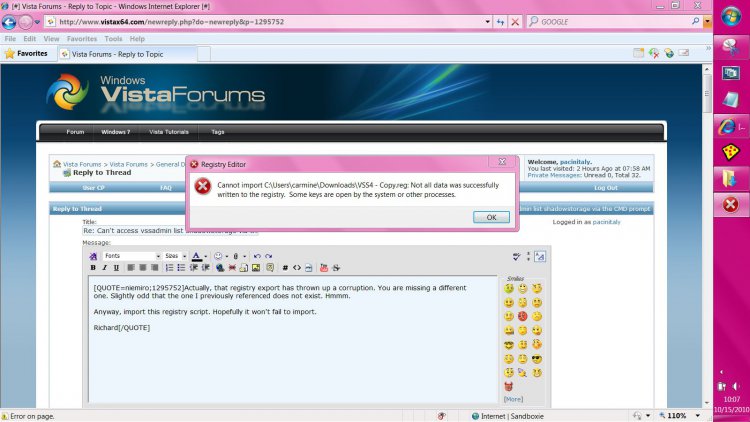Toggle bold formatting in message editor

[x=93, y=268]
